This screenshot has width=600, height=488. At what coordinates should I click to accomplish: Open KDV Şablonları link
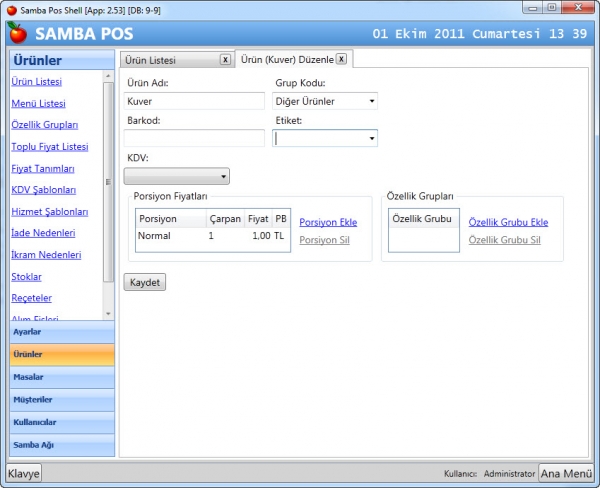click(x=44, y=190)
